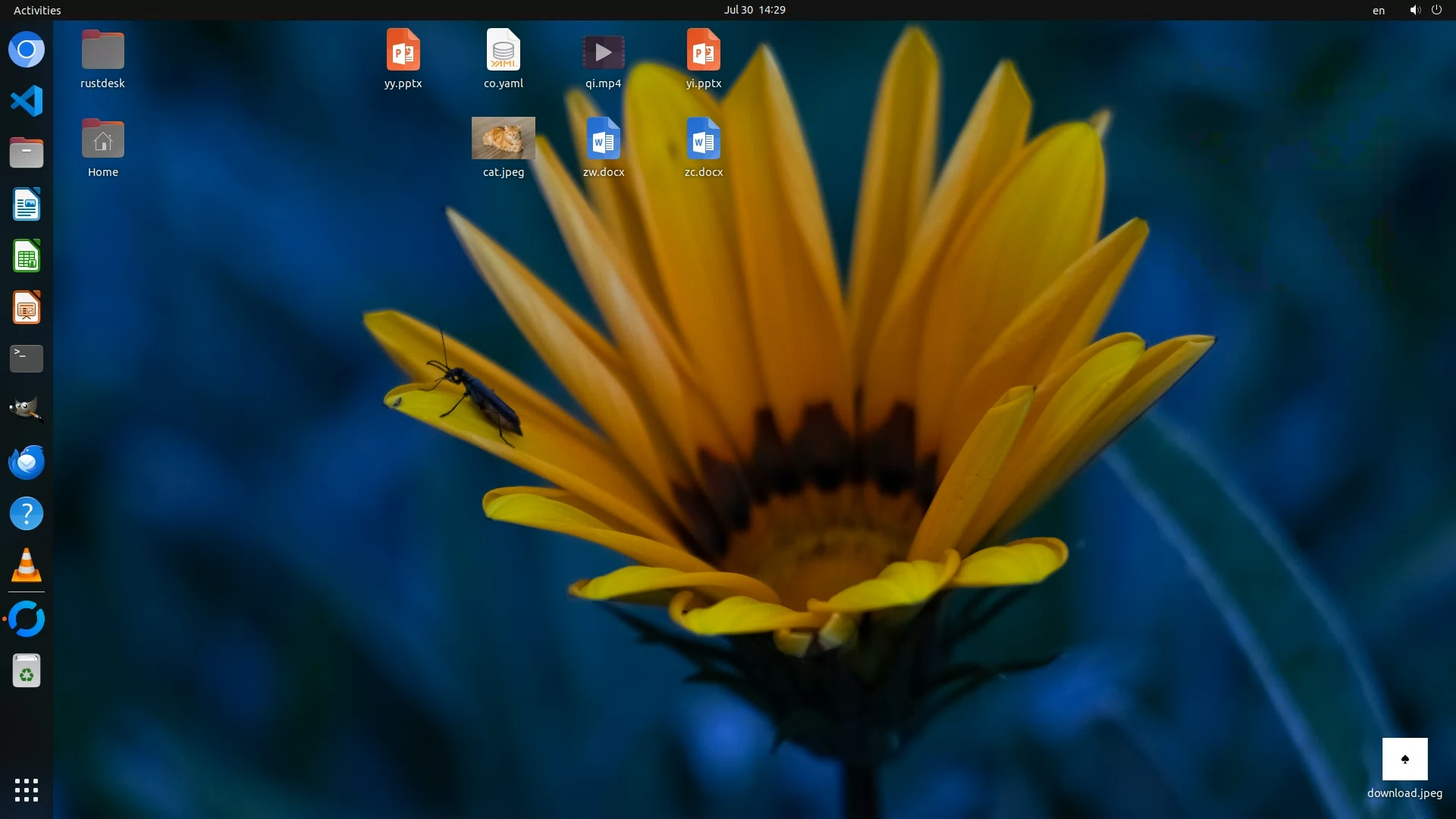Open Thunderbird mail client
The width and height of the screenshot is (1456, 819).
pos(27,462)
